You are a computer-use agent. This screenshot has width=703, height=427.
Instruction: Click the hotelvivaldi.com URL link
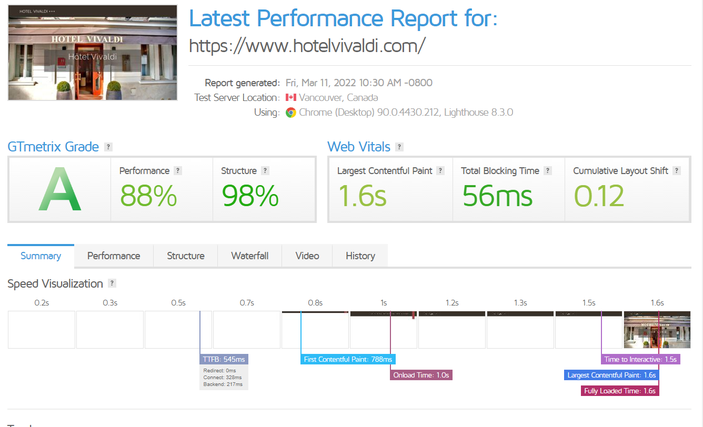pos(307,46)
